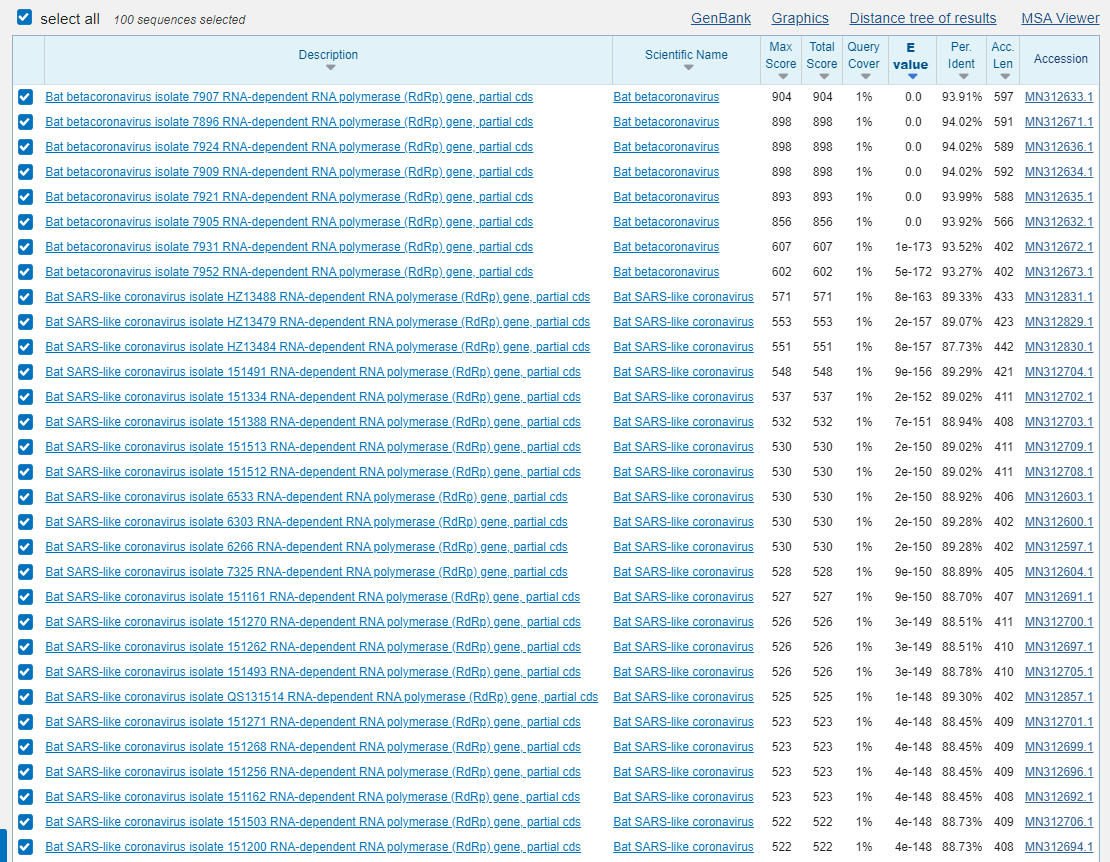This screenshot has height=862, width=1110.
Task: Uncheck the row for isolate 151200
Action: click(25, 847)
